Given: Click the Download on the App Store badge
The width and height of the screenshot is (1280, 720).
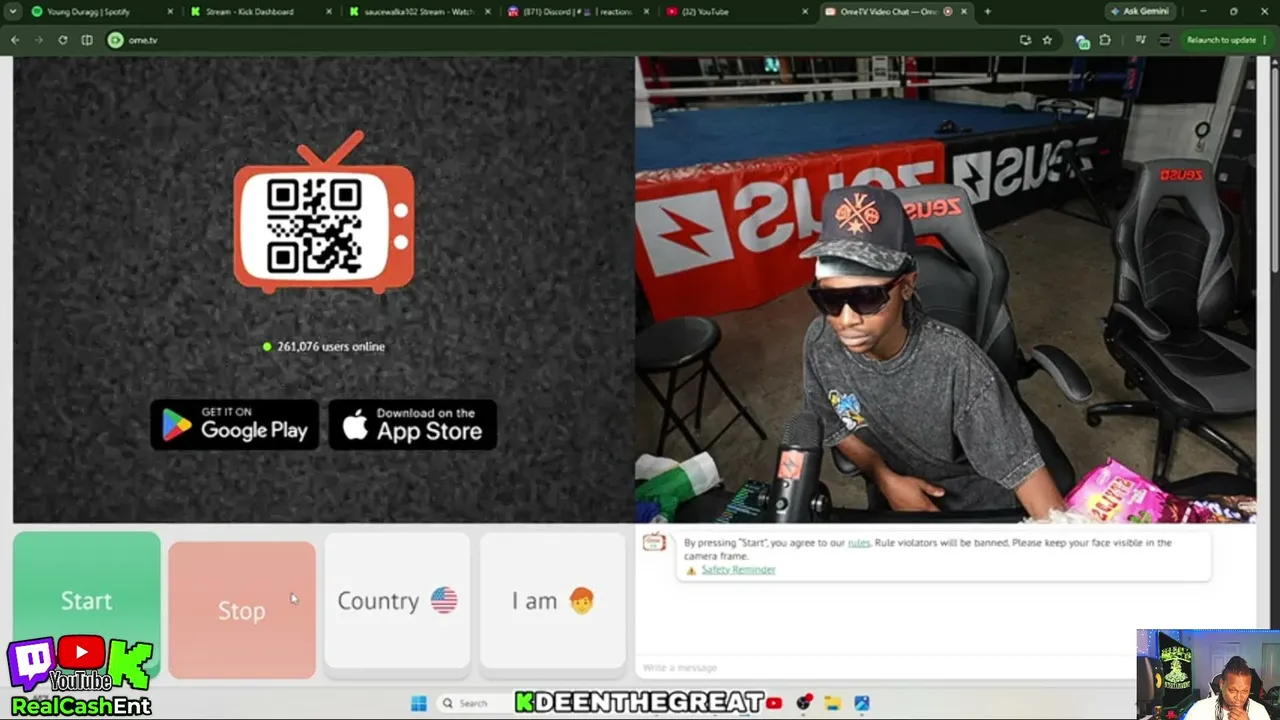Looking at the screenshot, I should (413, 425).
